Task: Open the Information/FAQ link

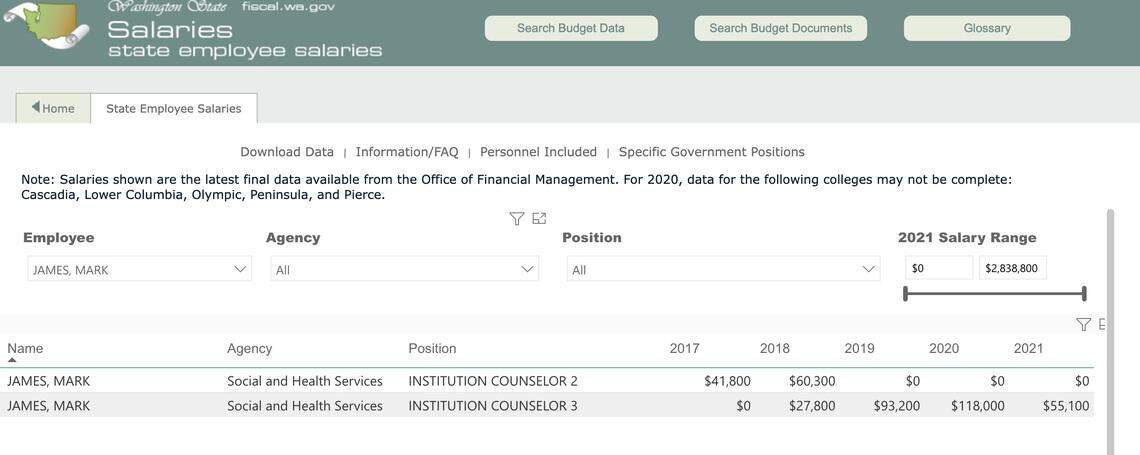Action: (407, 152)
